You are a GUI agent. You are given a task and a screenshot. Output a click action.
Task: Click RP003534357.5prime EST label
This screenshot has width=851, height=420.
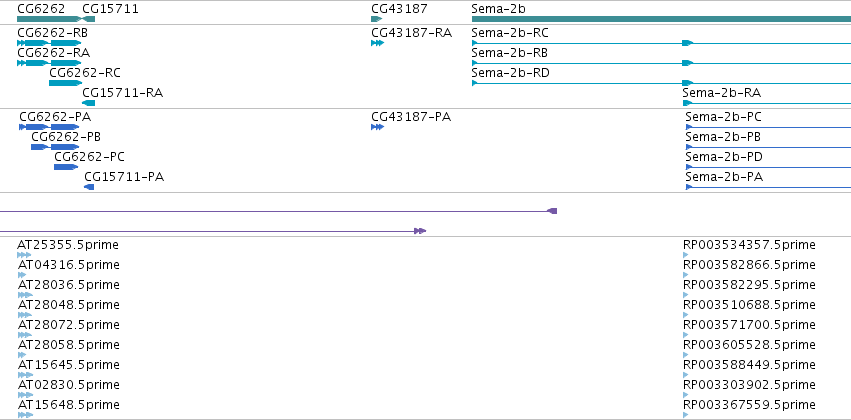[749, 245]
